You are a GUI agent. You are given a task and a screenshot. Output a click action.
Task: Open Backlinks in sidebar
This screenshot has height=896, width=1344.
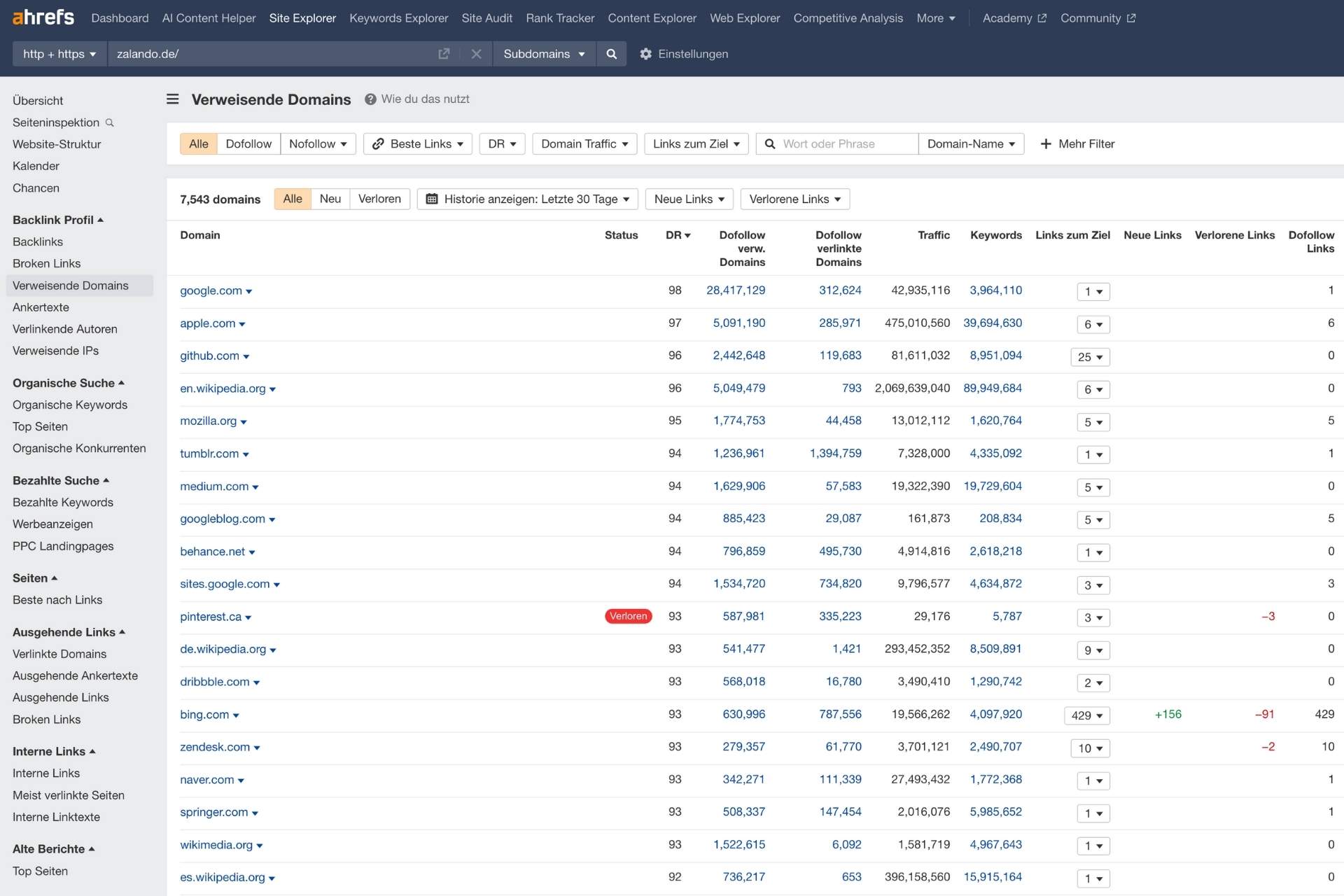[38, 241]
